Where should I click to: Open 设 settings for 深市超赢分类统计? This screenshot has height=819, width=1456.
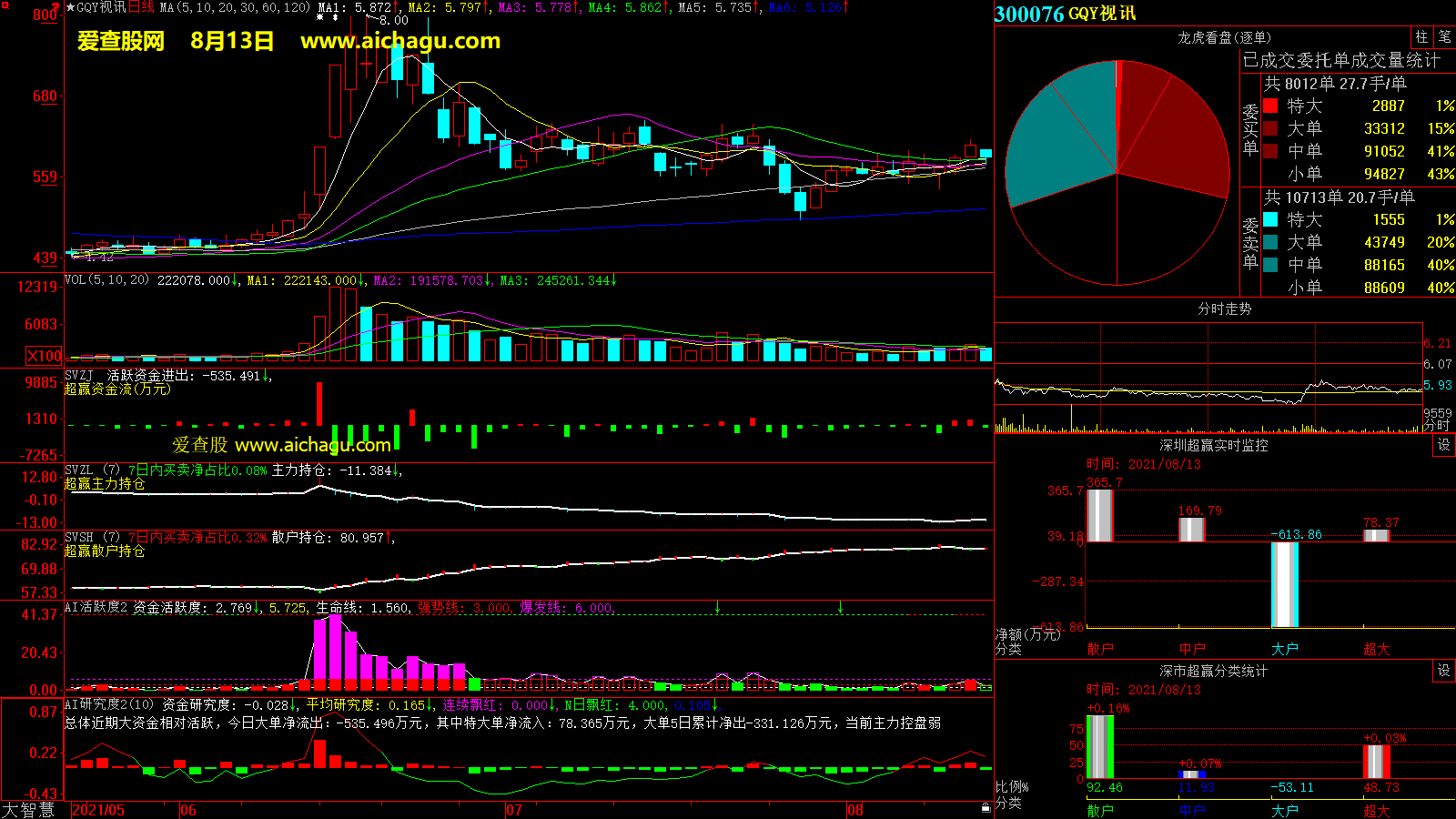(x=1444, y=671)
